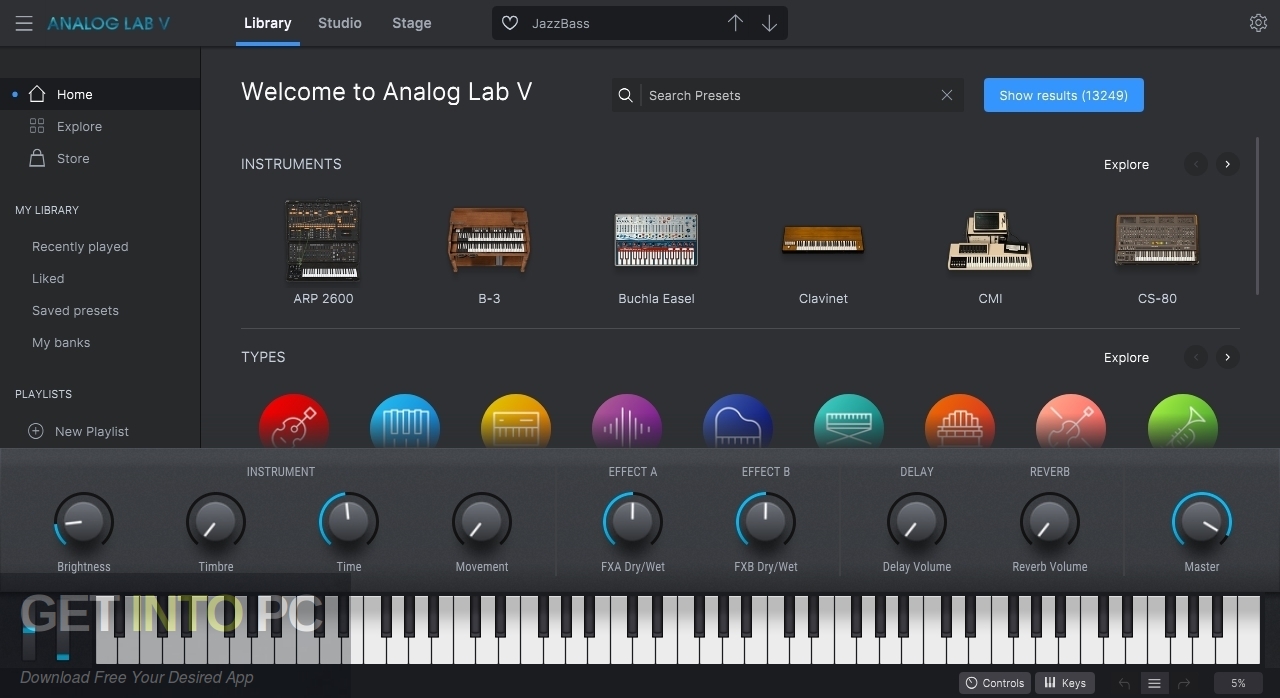Open the B-3 organ instrument
1280x698 pixels.
pyautogui.click(x=489, y=240)
